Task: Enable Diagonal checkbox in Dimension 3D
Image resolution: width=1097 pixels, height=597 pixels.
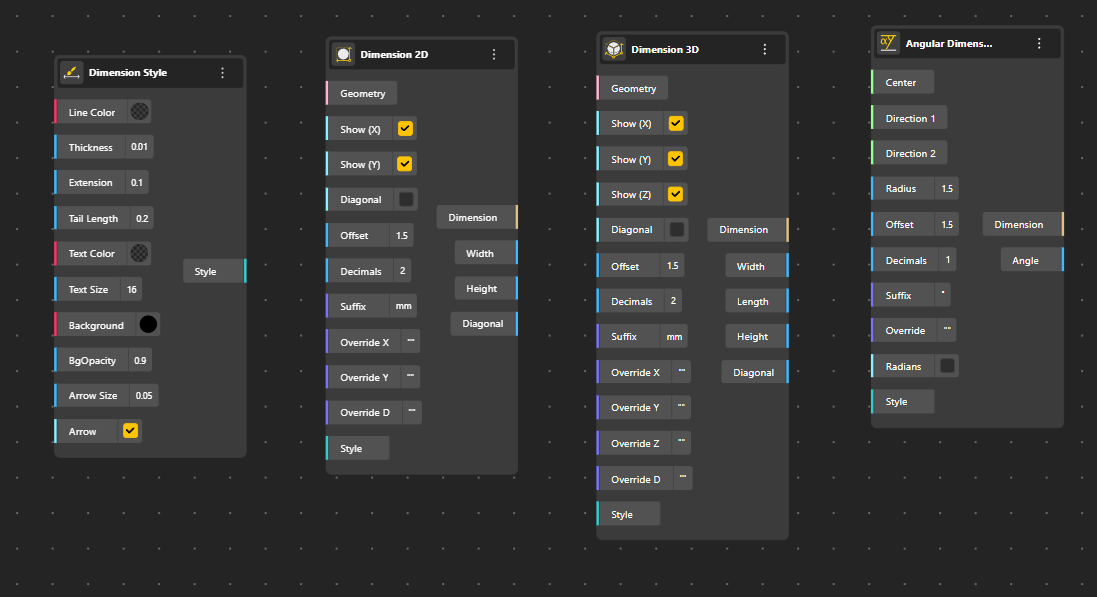Action: click(677, 230)
